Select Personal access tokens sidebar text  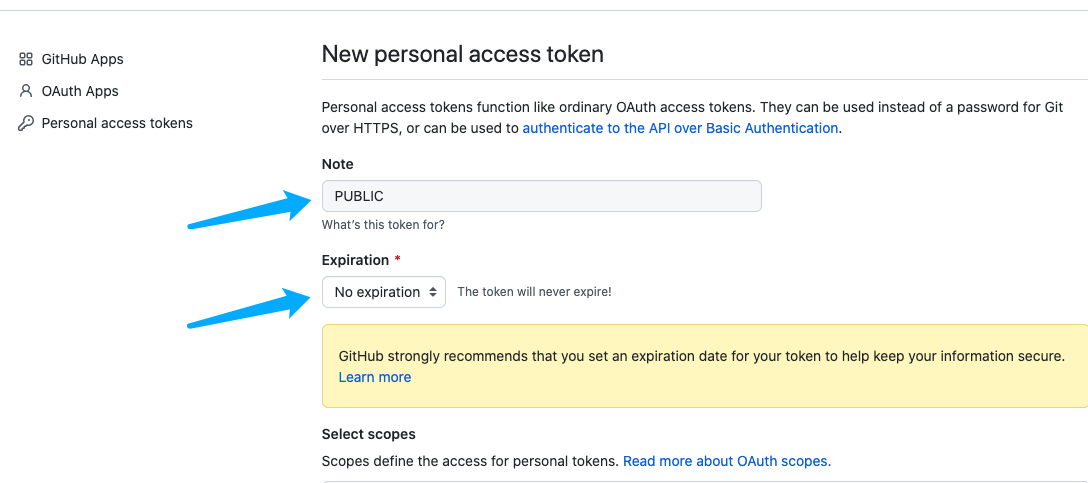[x=117, y=123]
